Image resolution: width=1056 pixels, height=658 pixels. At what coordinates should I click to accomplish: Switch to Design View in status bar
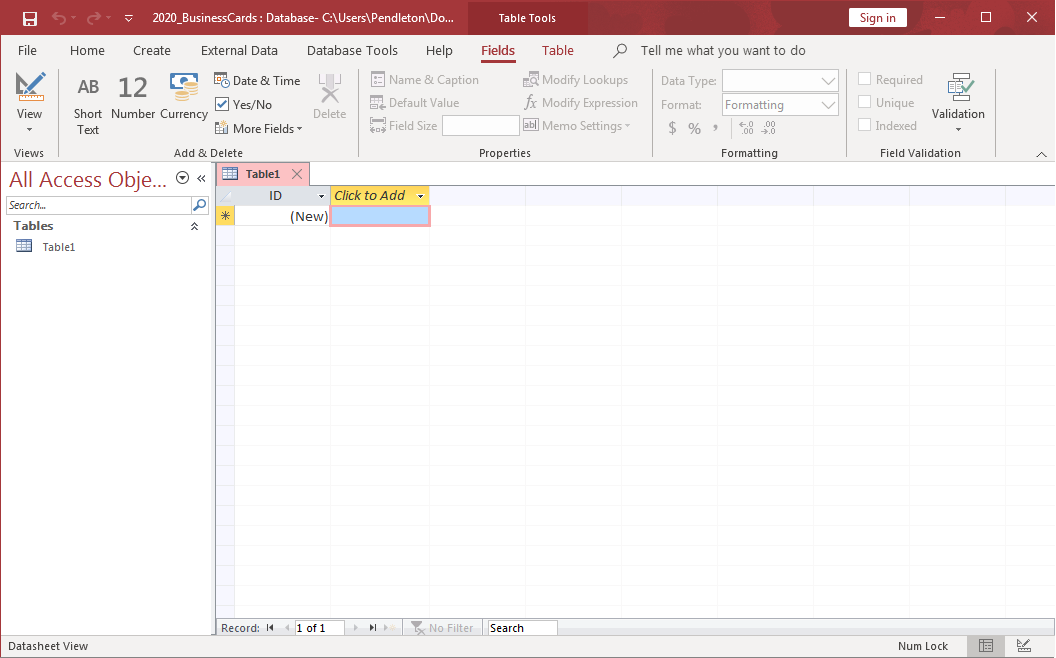(x=1024, y=646)
